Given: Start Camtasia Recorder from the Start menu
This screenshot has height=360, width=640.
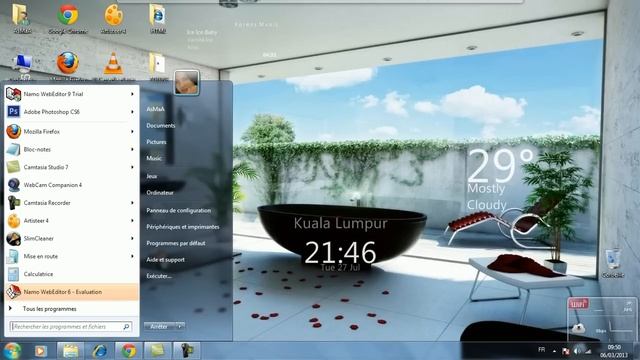Looking at the screenshot, I should pos(71,203).
